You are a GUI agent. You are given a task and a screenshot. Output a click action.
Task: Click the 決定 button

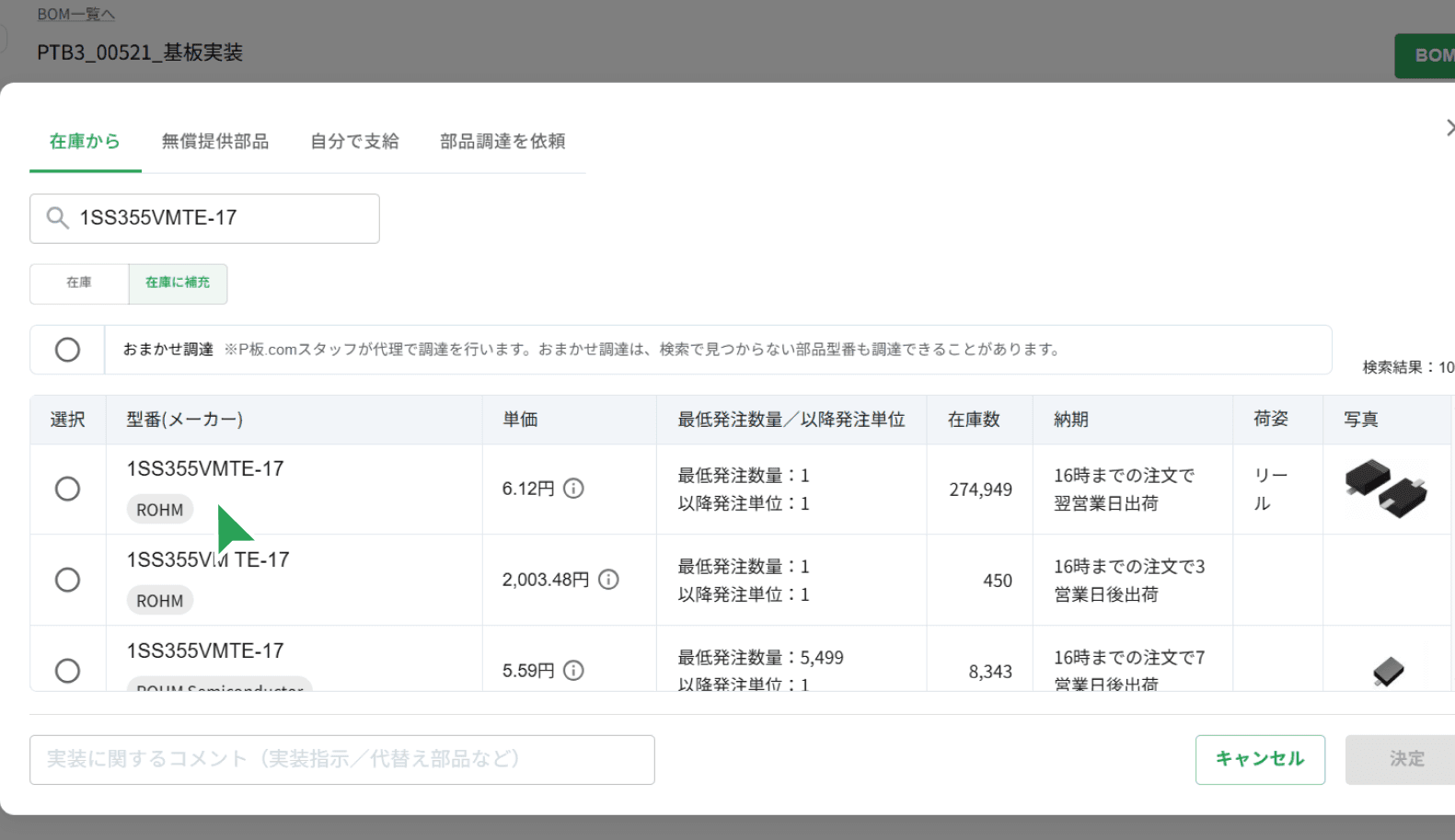(1405, 759)
